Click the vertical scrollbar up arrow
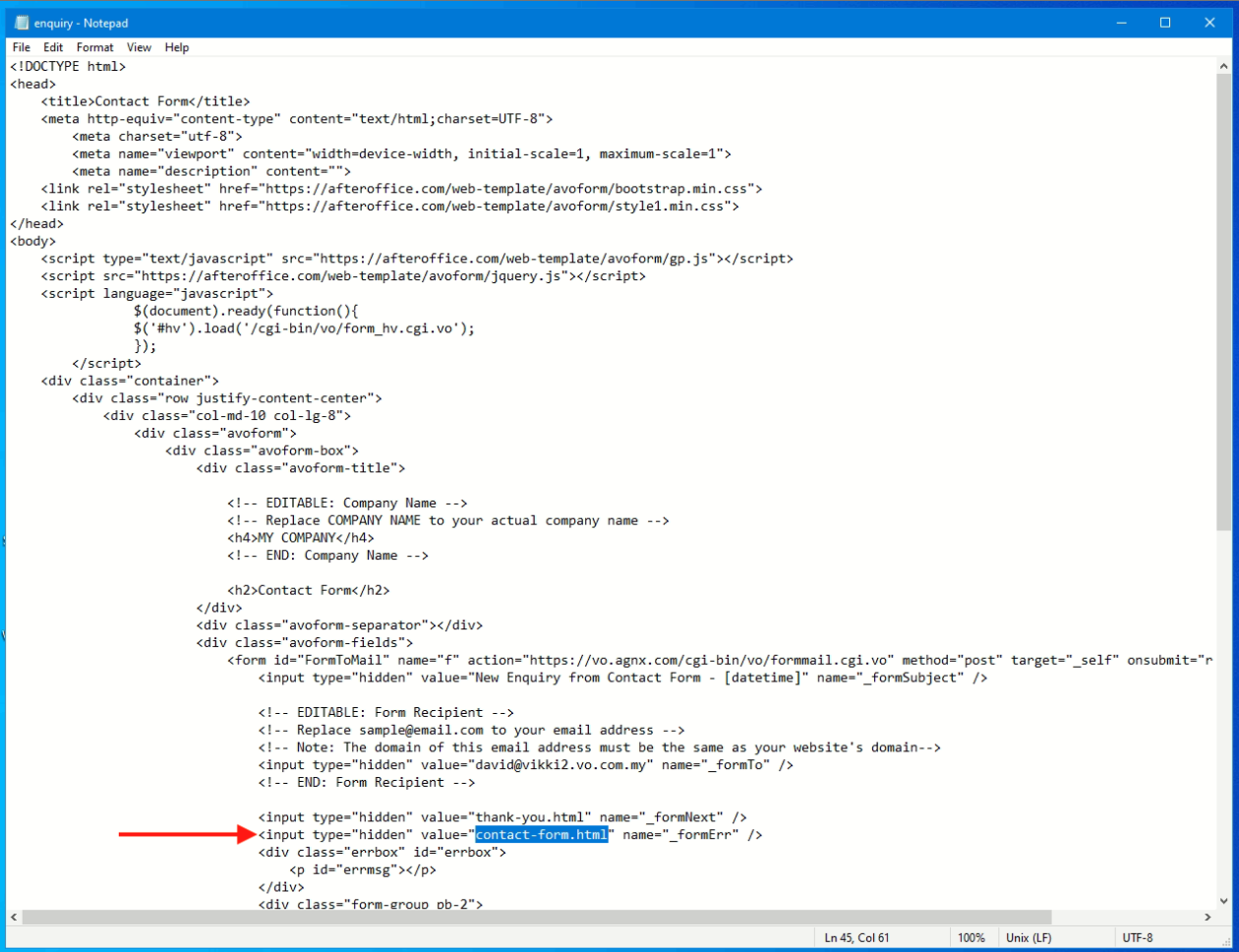This screenshot has height=952, width=1239. click(x=1223, y=66)
